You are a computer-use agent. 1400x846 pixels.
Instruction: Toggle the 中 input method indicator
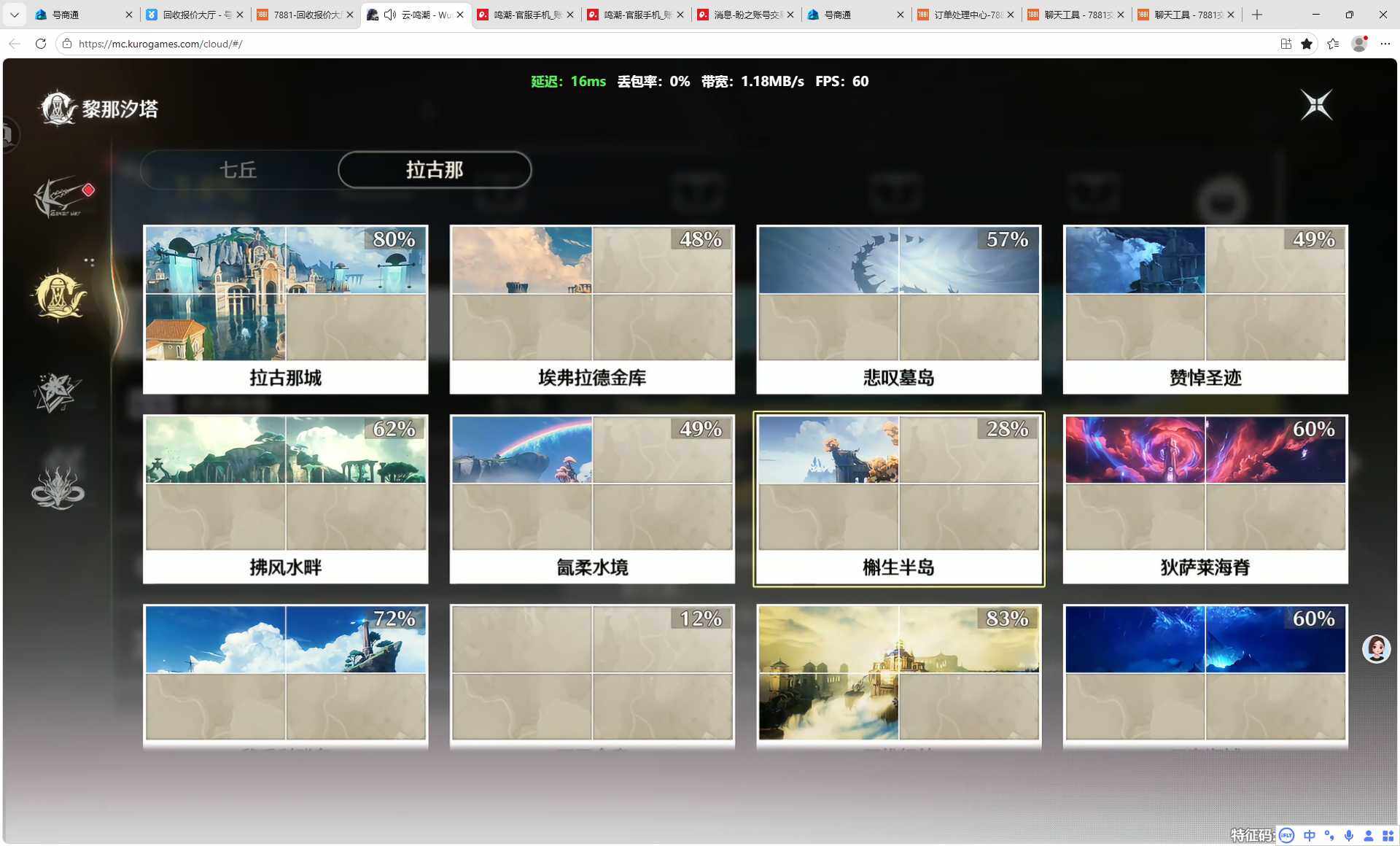click(1309, 836)
